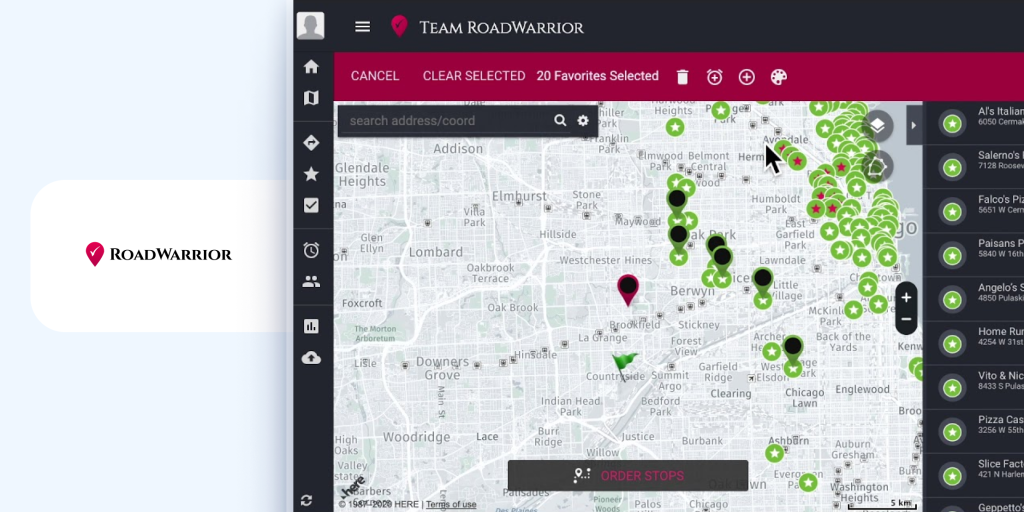Collapse the favorites list side panel
The image size is (1024, 512).
(913, 125)
